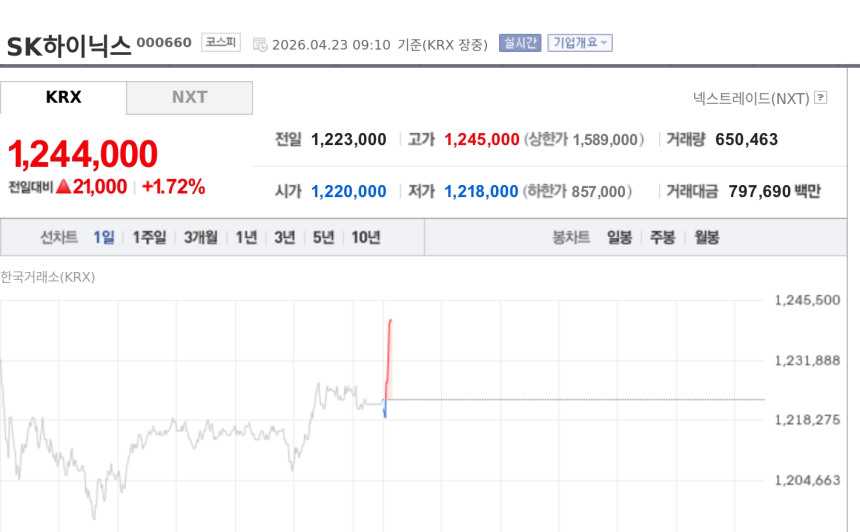The width and height of the screenshot is (860, 532).
Task: Show the 3년 line chart
Action: [x=285, y=238]
